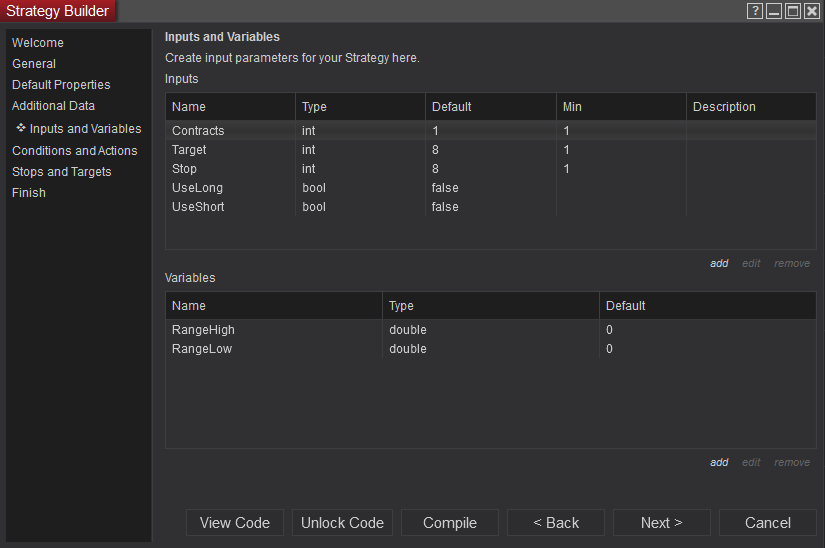825x548 pixels.
Task: Select the RangeHigh variable row
Action: (x=203, y=330)
